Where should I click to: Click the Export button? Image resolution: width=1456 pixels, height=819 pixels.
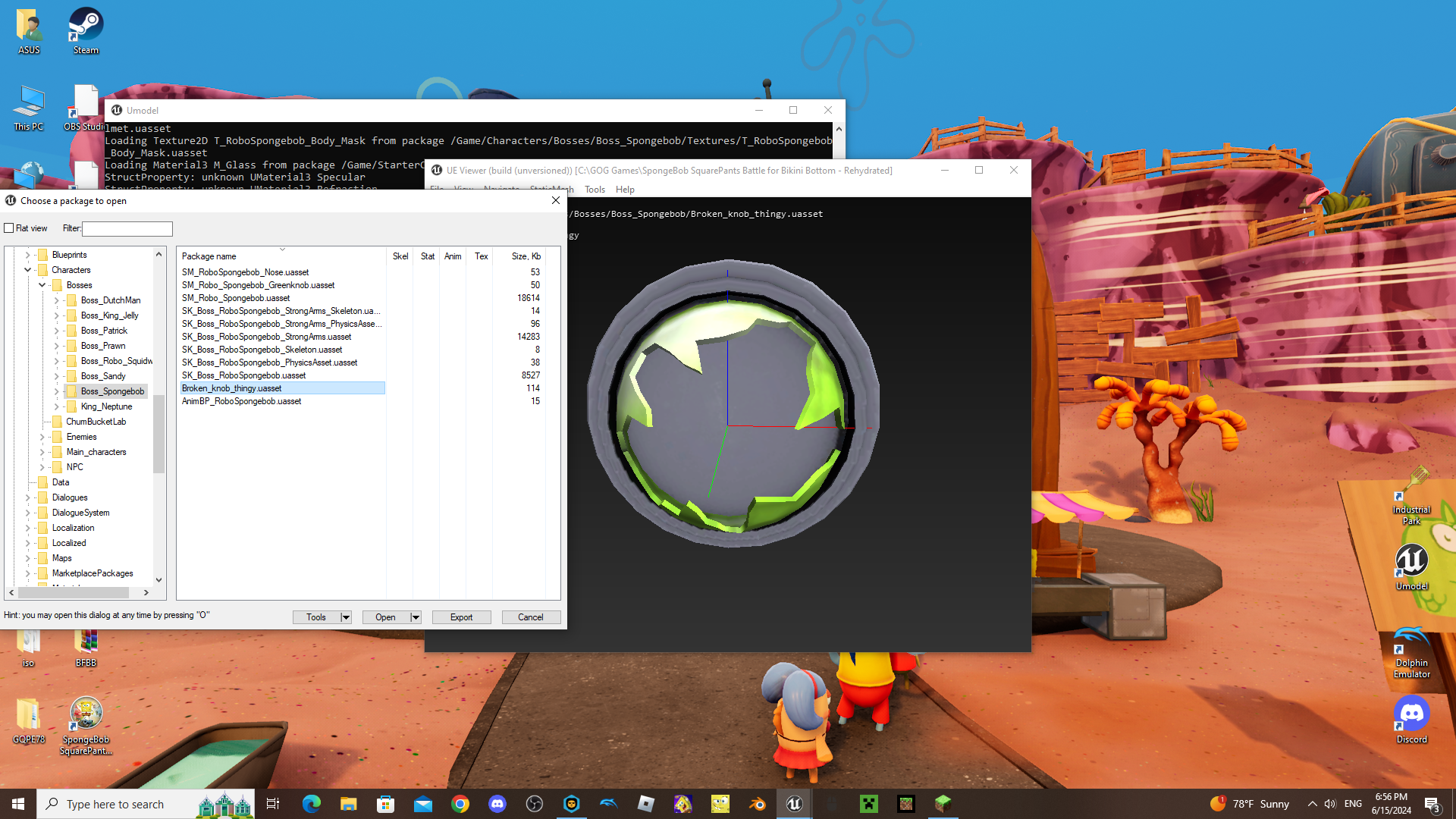coord(461,617)
